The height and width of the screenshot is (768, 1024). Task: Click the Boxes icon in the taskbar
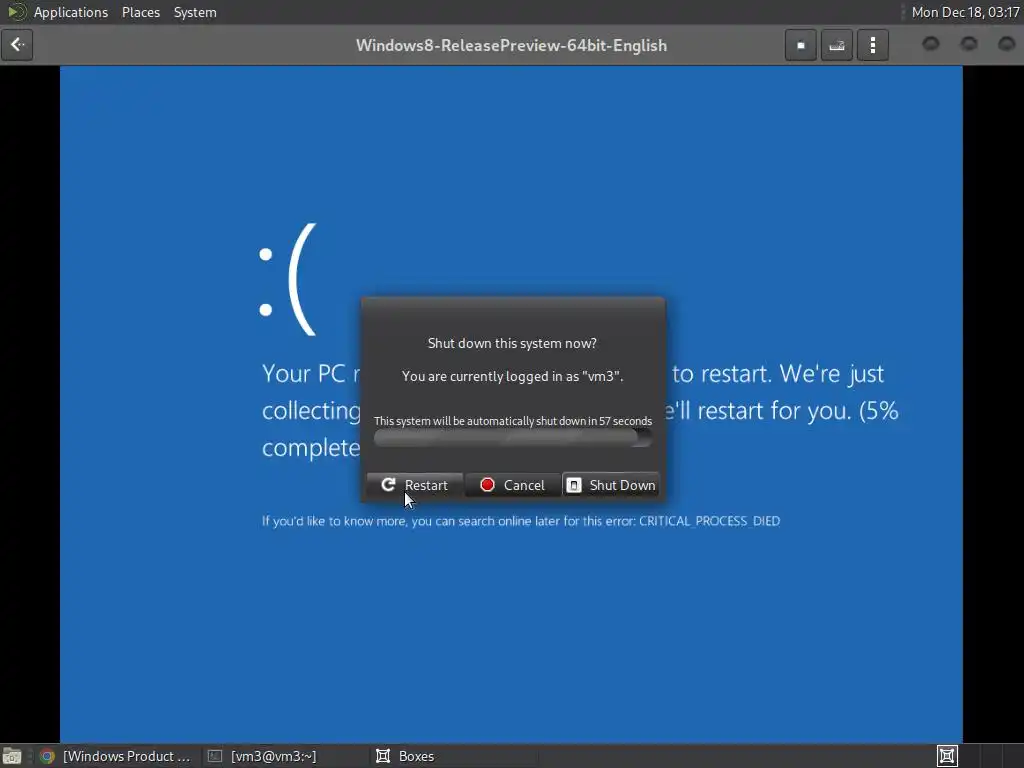383,756
